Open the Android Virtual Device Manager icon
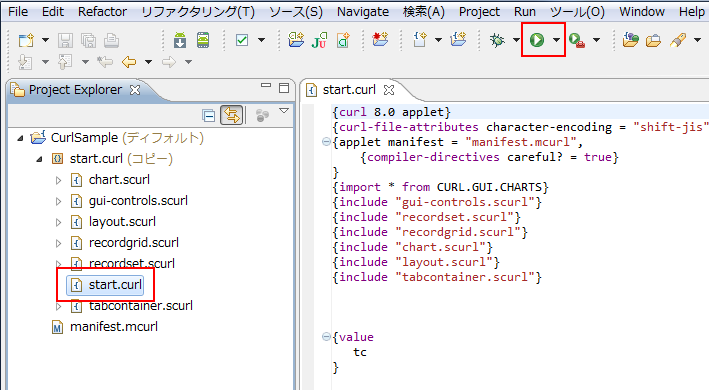Screen dimensions: 709x390 pyautogui.click(x=203, y=40)
